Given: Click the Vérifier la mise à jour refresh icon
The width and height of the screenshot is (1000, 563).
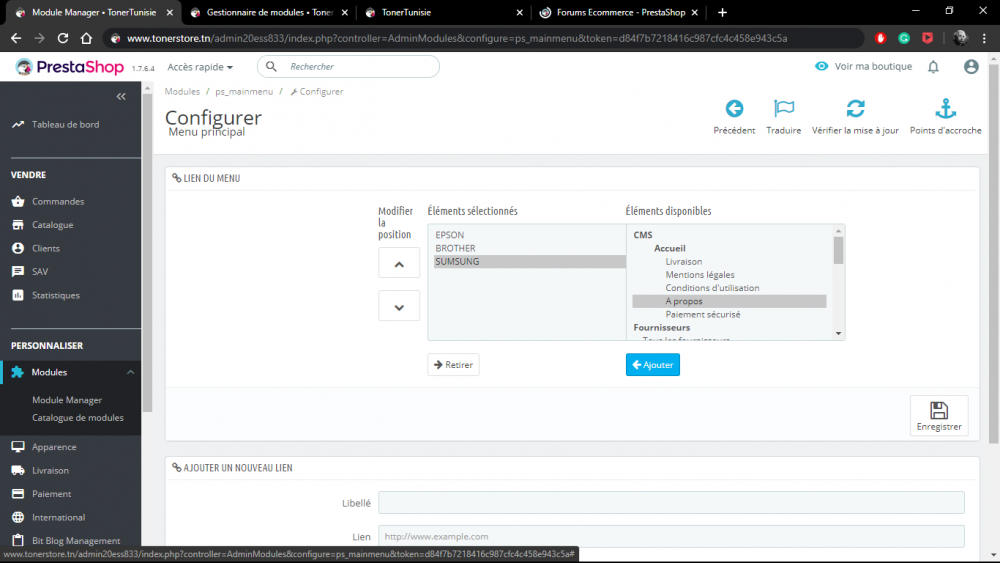Looking at the screenshot, I should click(x=855, y=108).
